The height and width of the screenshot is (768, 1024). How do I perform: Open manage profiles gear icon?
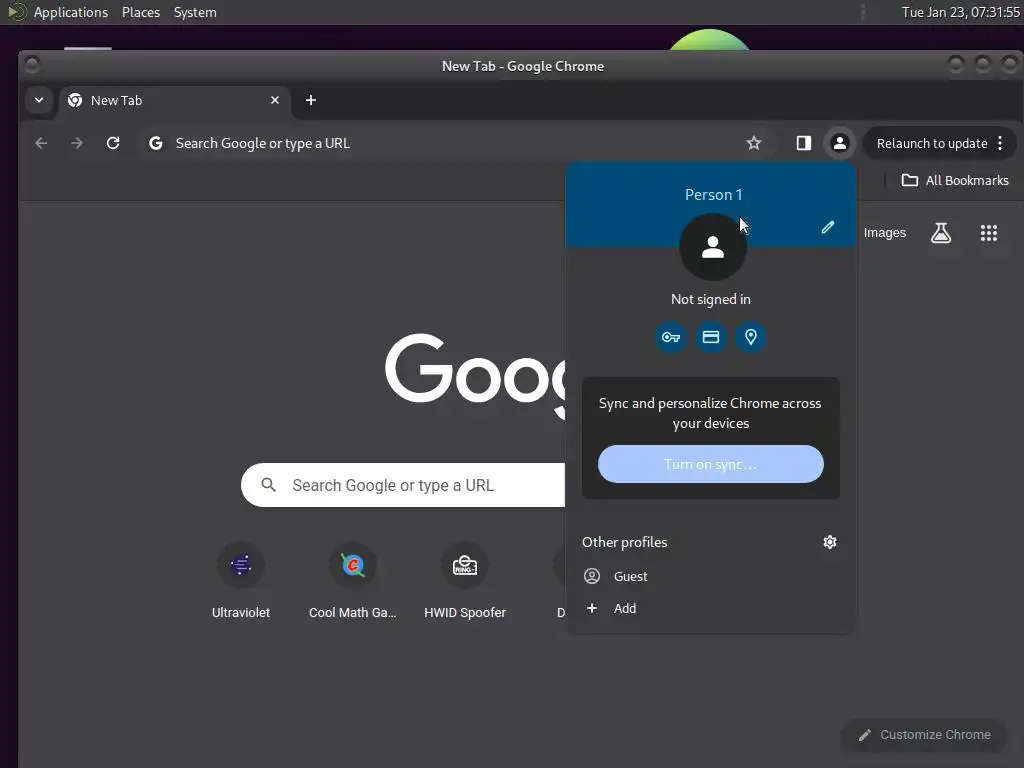coord(829,542)
